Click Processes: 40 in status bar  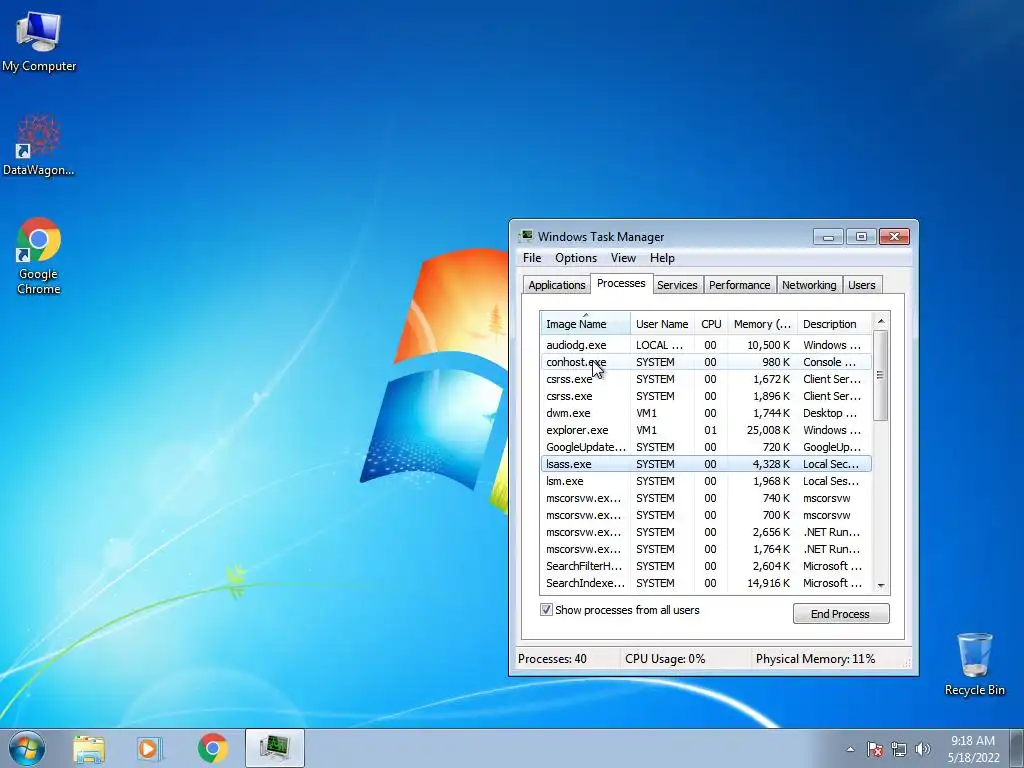552,659
